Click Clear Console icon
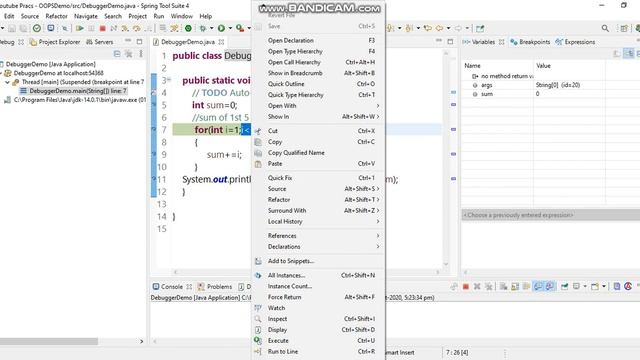640x360 pixels. coord(504,287)
